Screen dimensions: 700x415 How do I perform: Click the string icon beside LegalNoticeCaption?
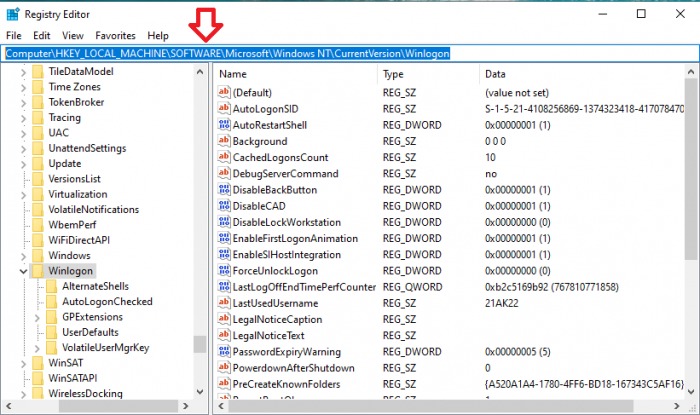224,319
